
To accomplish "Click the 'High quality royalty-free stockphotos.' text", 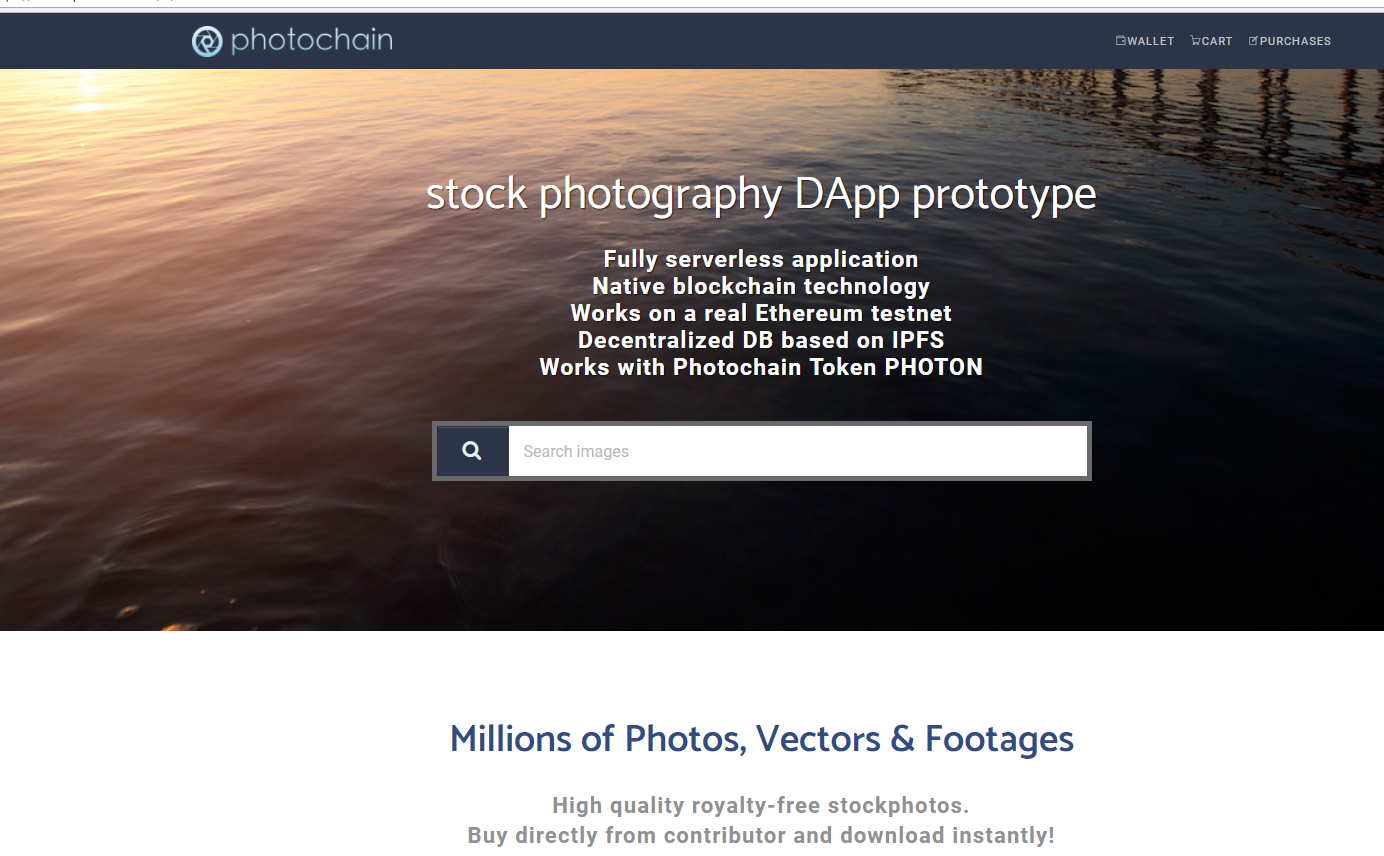I will 761,805.
